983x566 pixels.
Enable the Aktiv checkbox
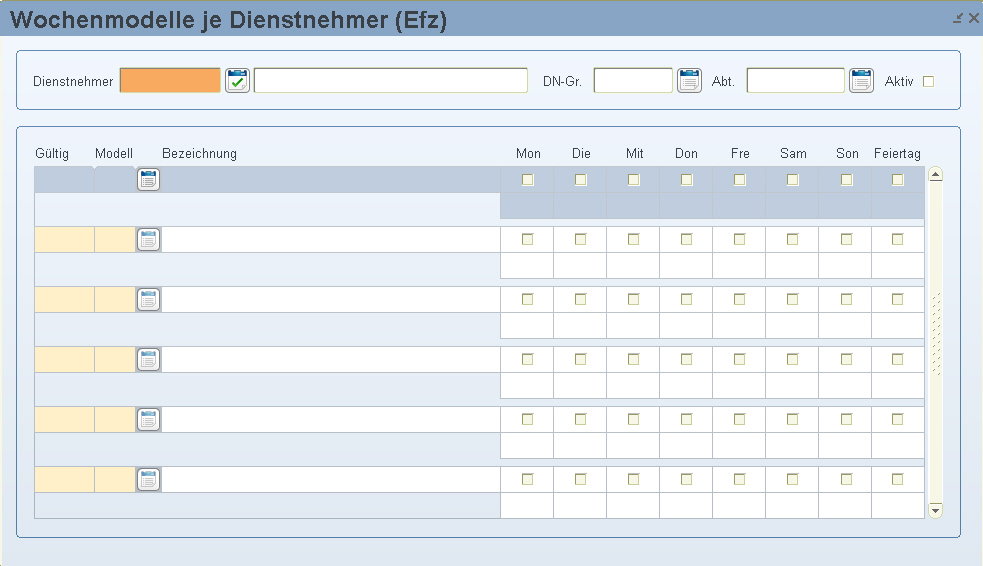click(928, 82)
